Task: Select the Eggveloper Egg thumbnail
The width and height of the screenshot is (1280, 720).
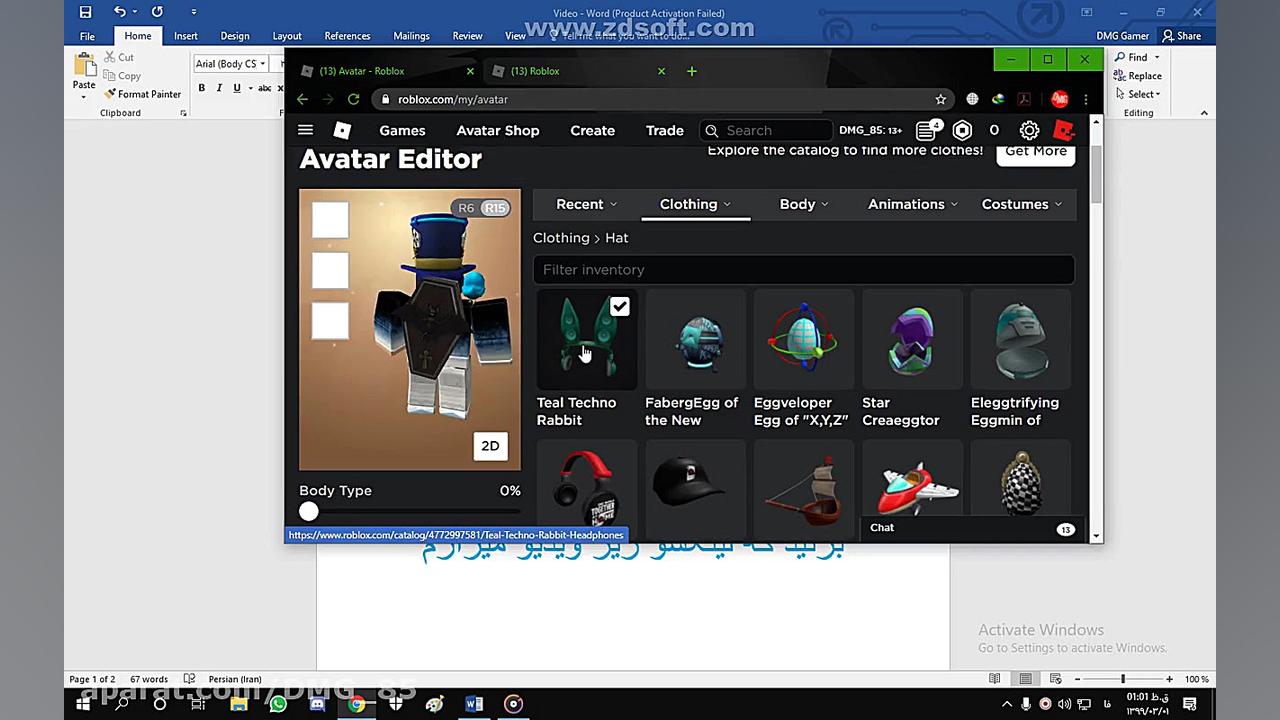Action: click(804, 340)
